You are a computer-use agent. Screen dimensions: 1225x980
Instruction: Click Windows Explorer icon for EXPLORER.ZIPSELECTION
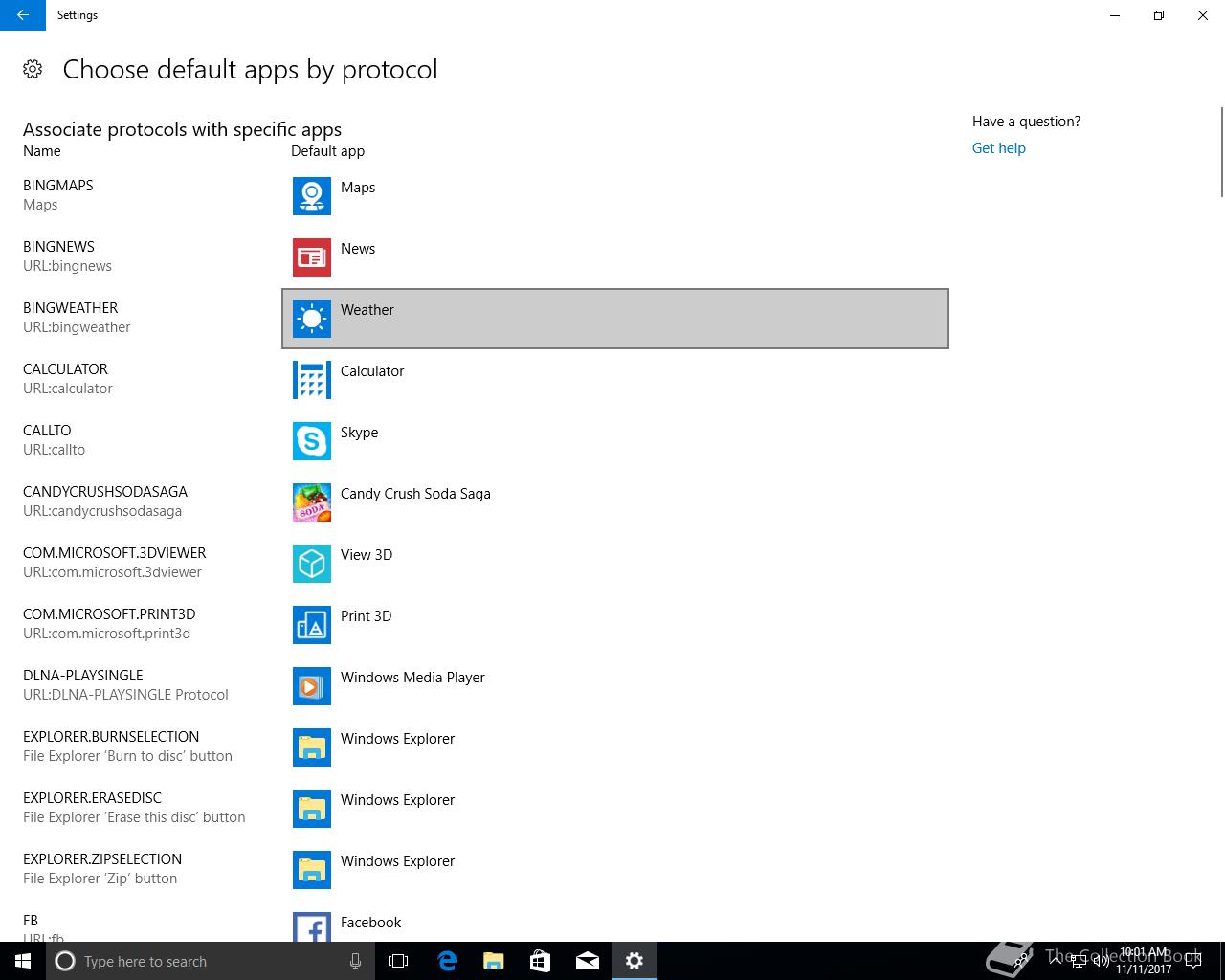point(312,870)
